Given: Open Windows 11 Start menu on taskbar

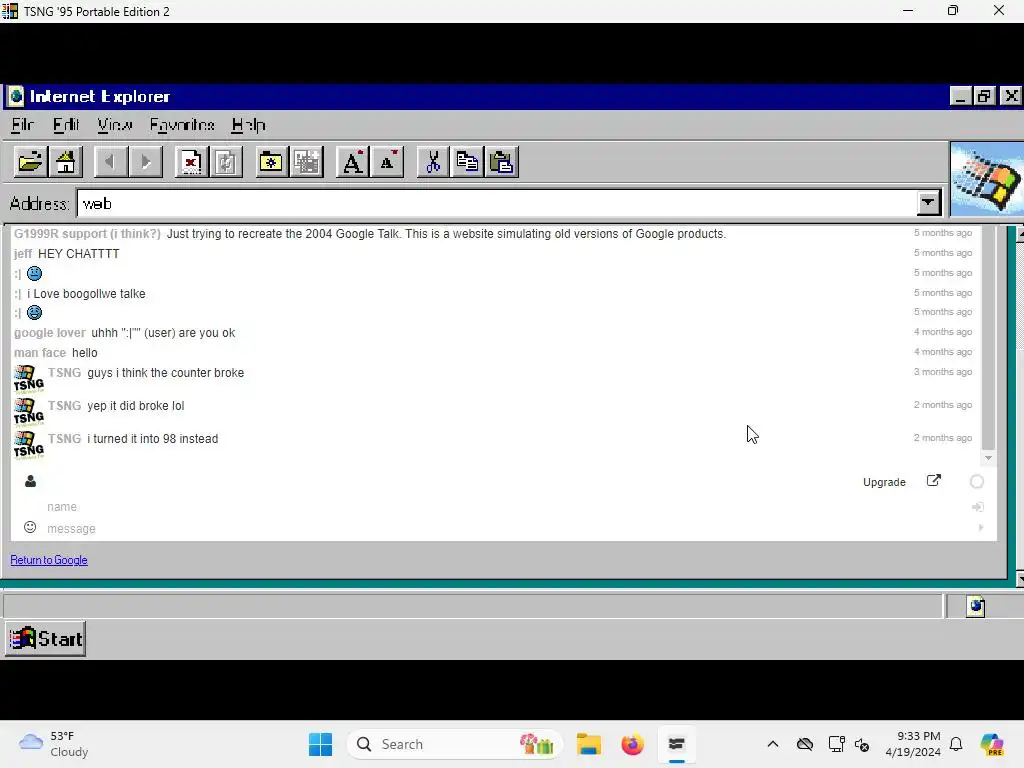Looking at the screenshot, I should tap(321, 744).
